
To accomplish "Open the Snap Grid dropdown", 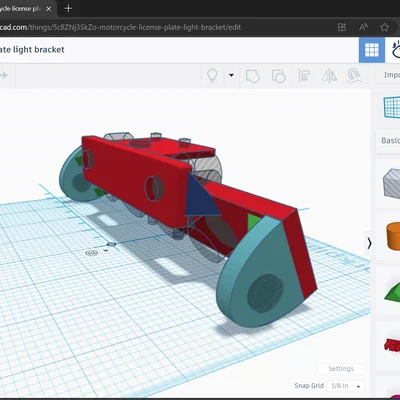I will [346, 386].
